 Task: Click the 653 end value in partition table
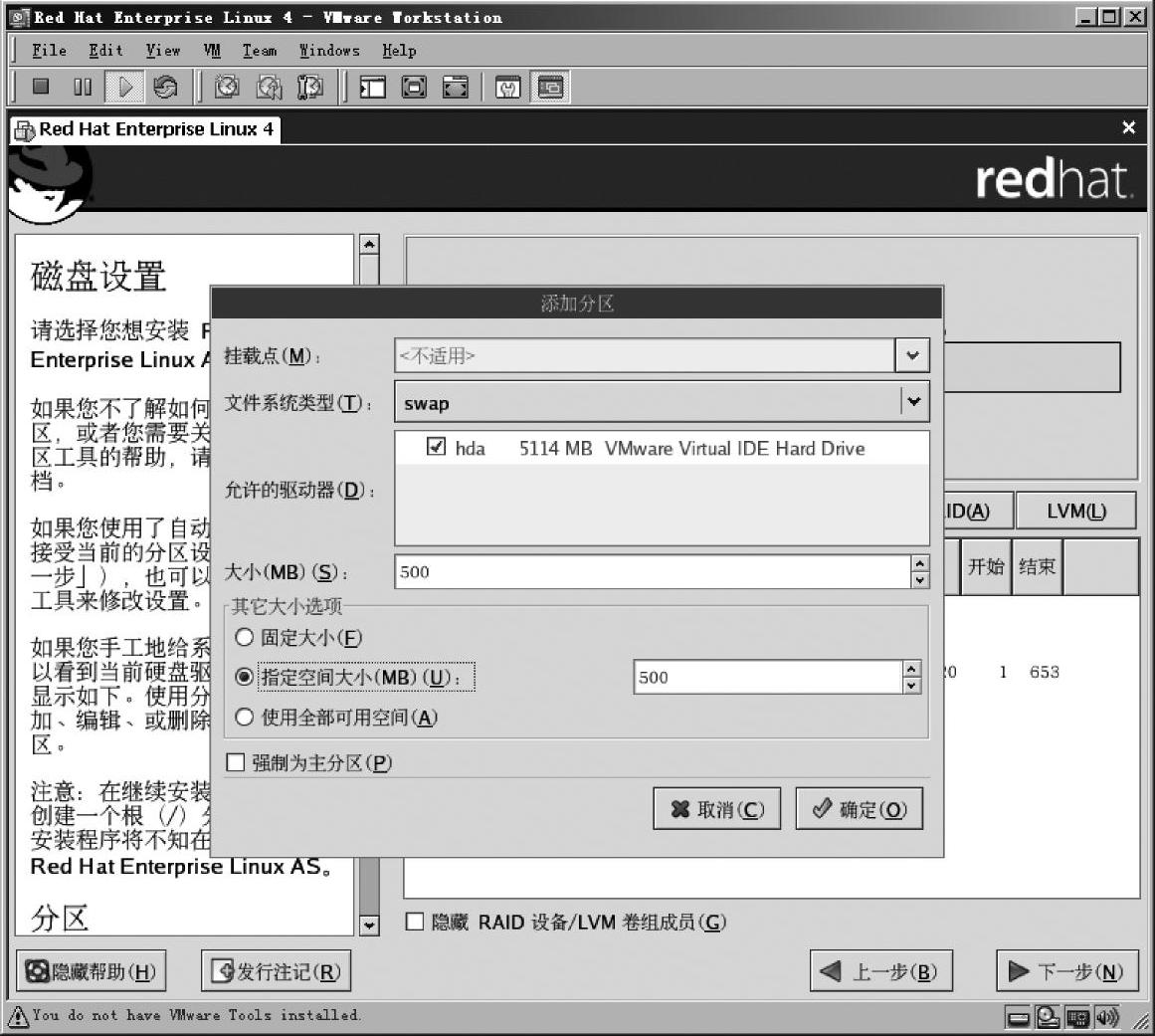(x=1044, y=672)
